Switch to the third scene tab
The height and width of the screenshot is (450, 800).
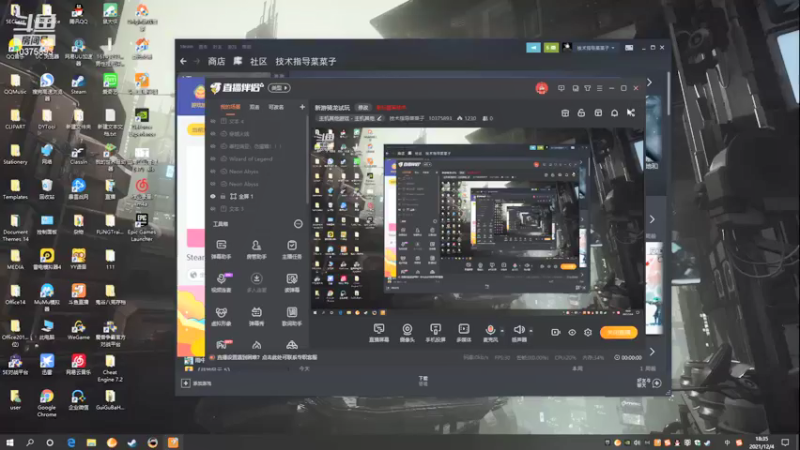click(276, 107)
